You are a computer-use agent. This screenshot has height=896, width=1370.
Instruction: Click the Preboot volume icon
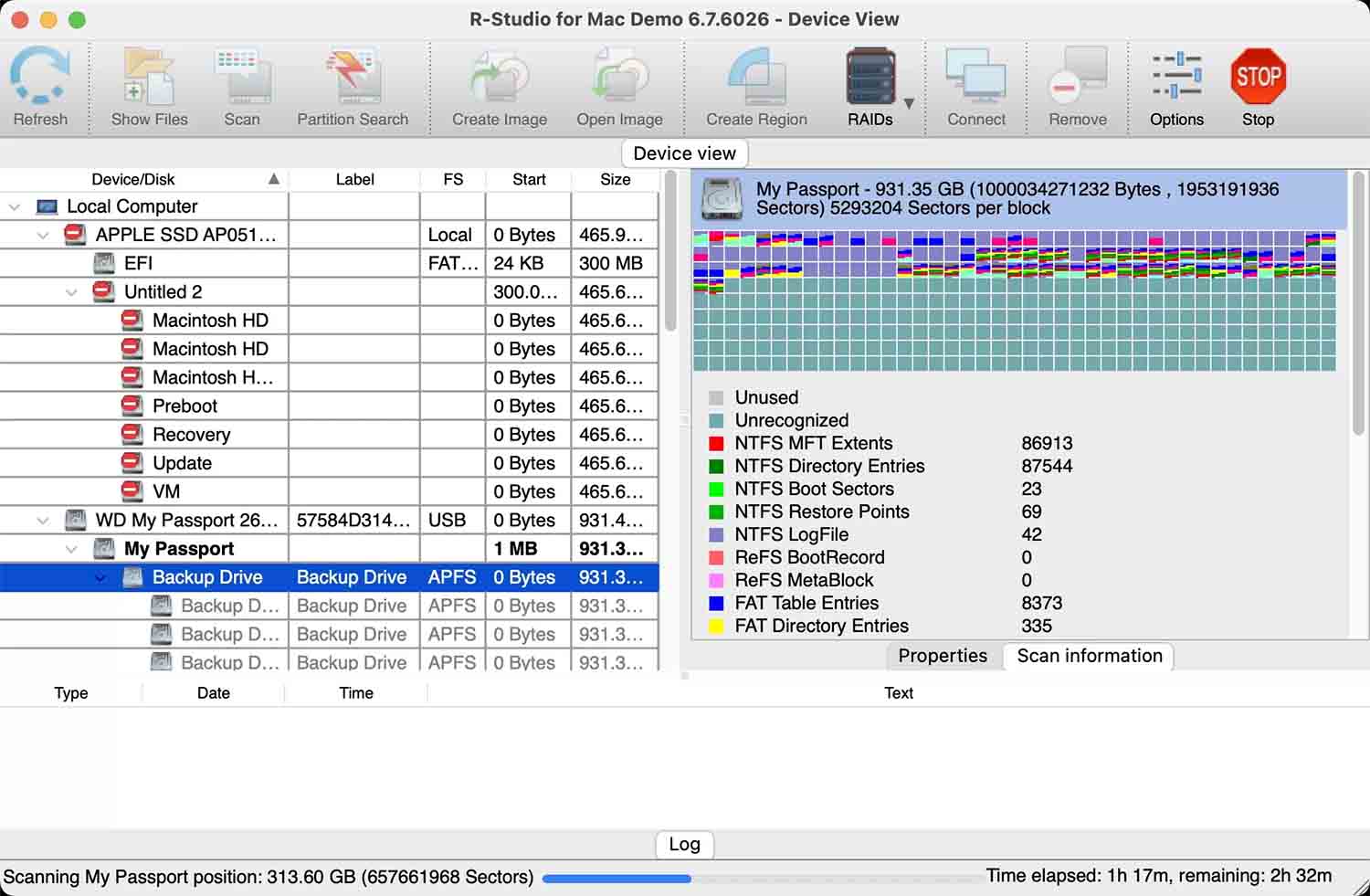click(x=132, y=406)
